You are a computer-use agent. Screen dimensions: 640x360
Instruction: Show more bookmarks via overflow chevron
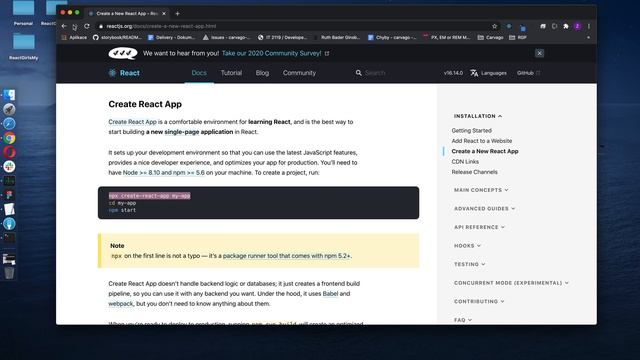point(588,38)
